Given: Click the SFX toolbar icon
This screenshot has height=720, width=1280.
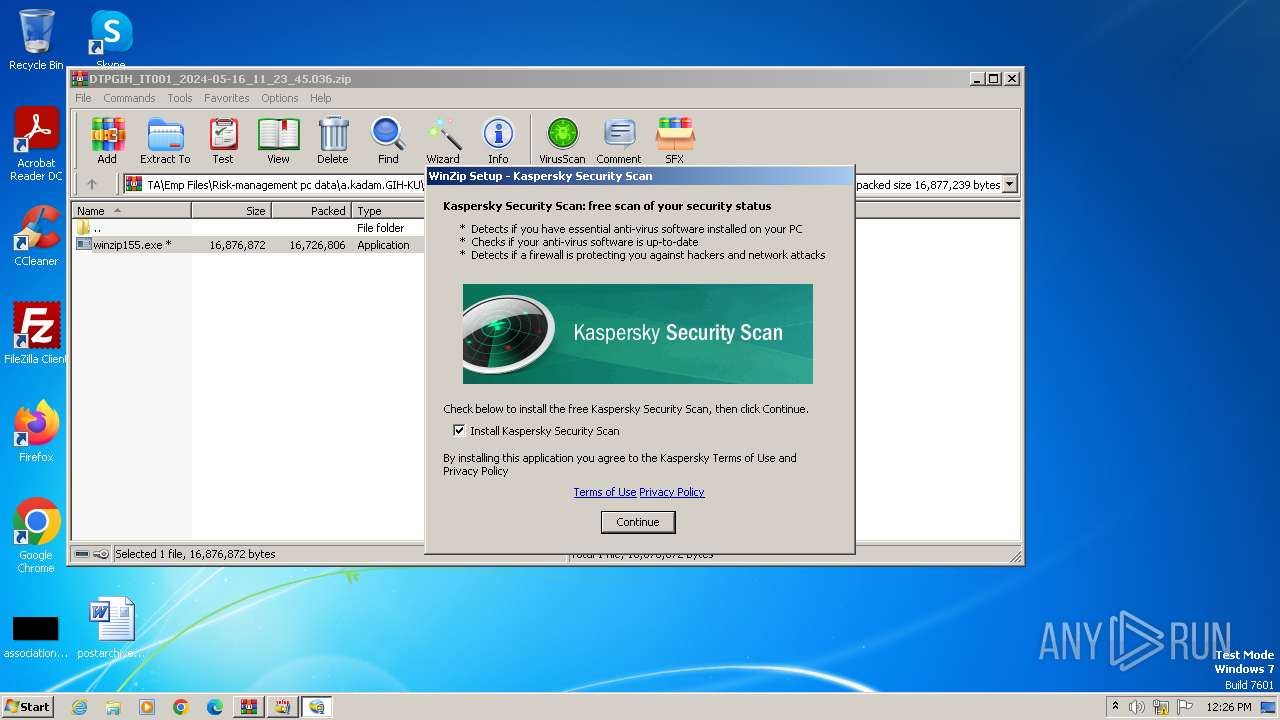Looking at the screenshot, I should click(675, 140).
